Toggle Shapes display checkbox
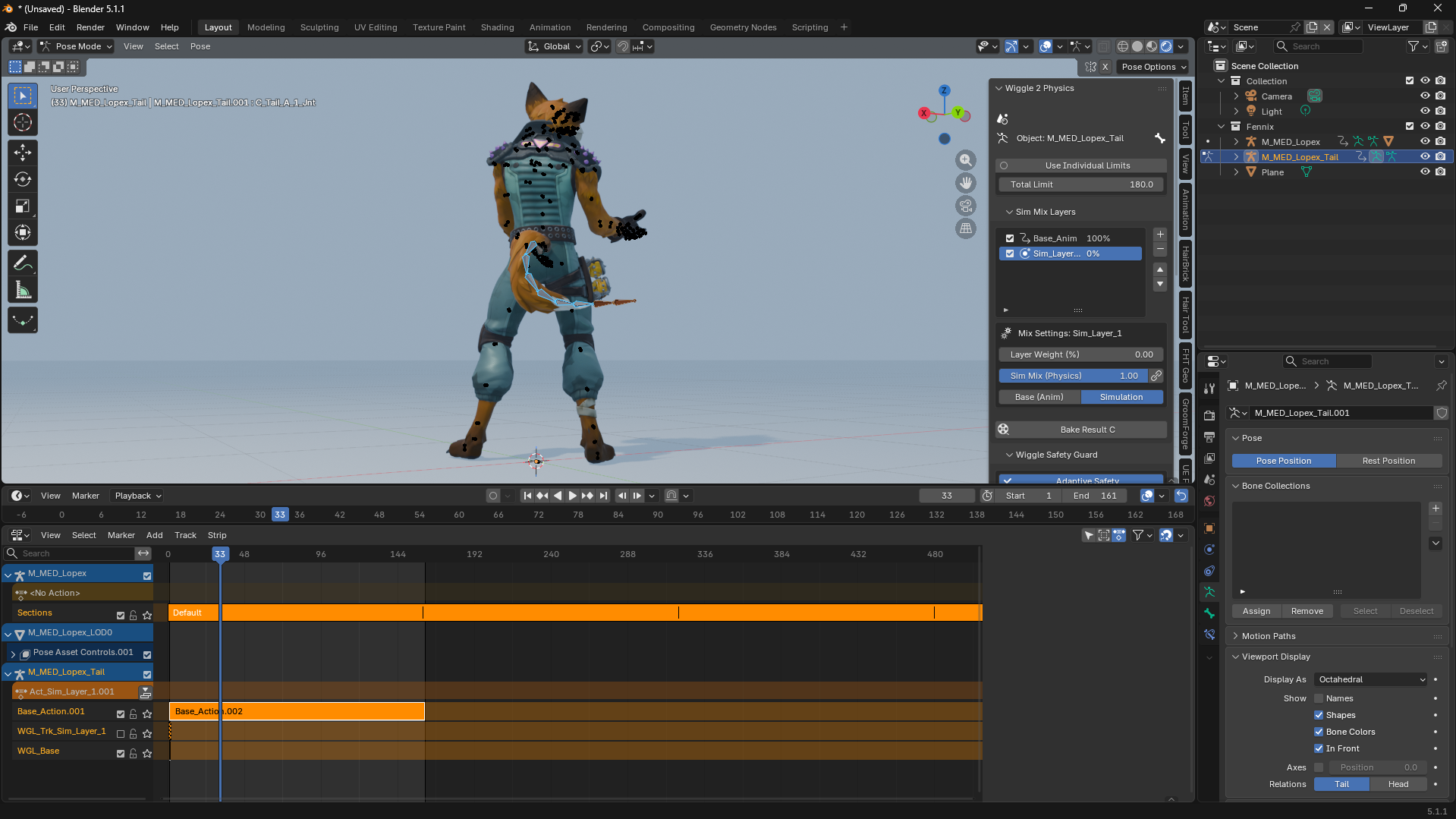Image resolution: width=1456 pixels, height=819 pixels. (x=1319, y=715)
